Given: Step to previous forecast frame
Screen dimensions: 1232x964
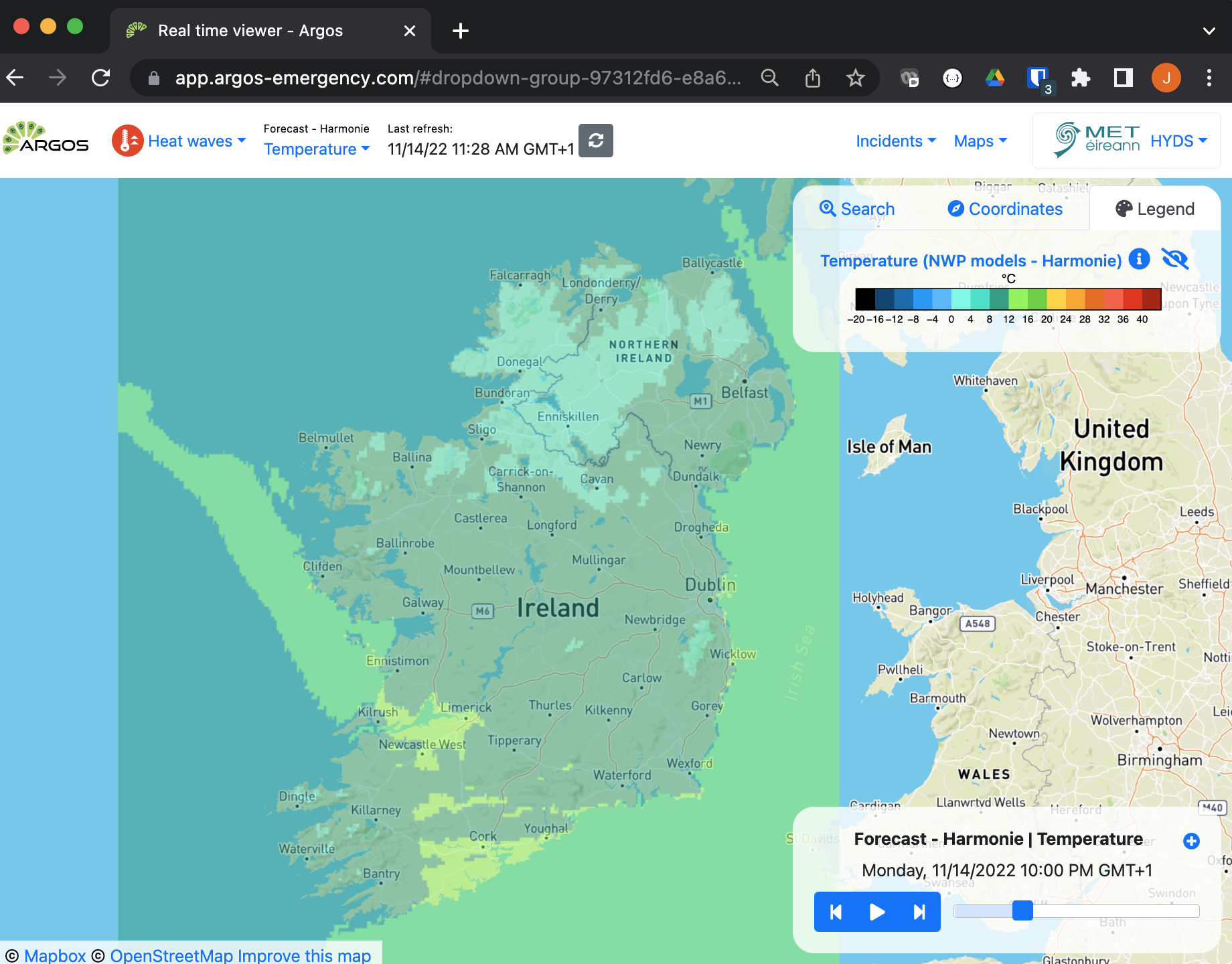Looking at the screenshot, I should (x=836, y=912).
